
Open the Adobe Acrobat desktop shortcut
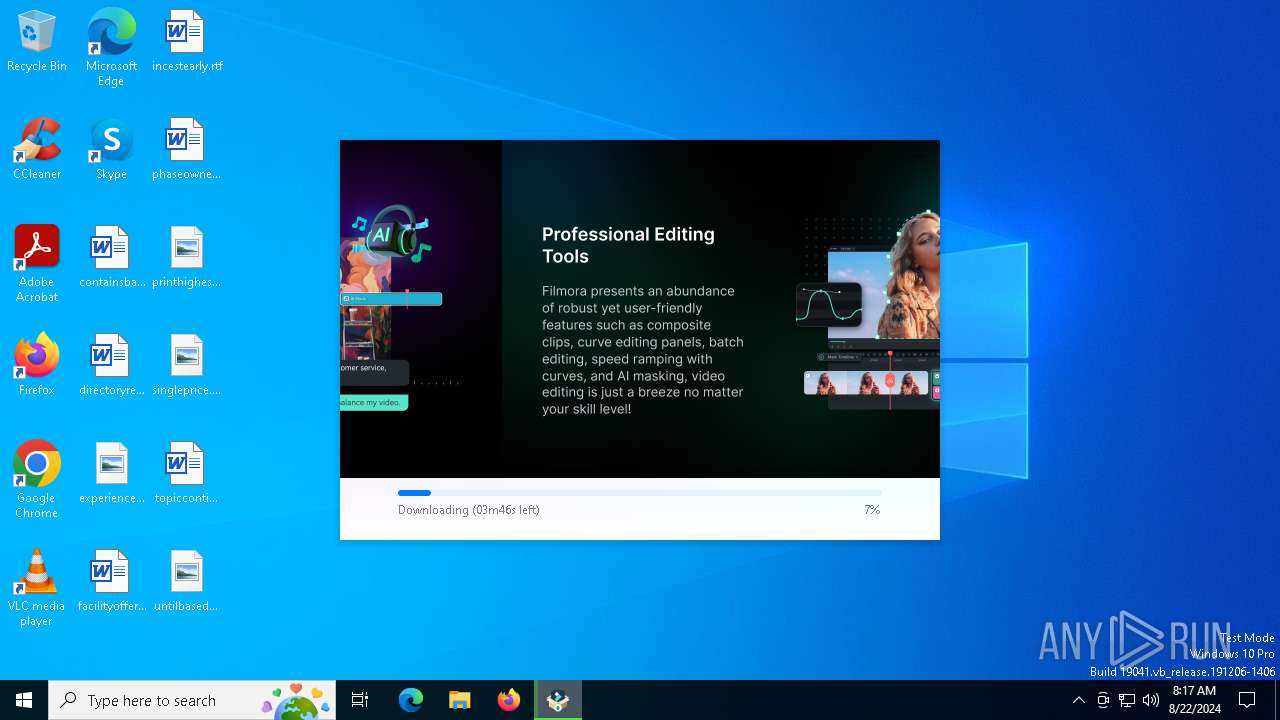(37, 264)
